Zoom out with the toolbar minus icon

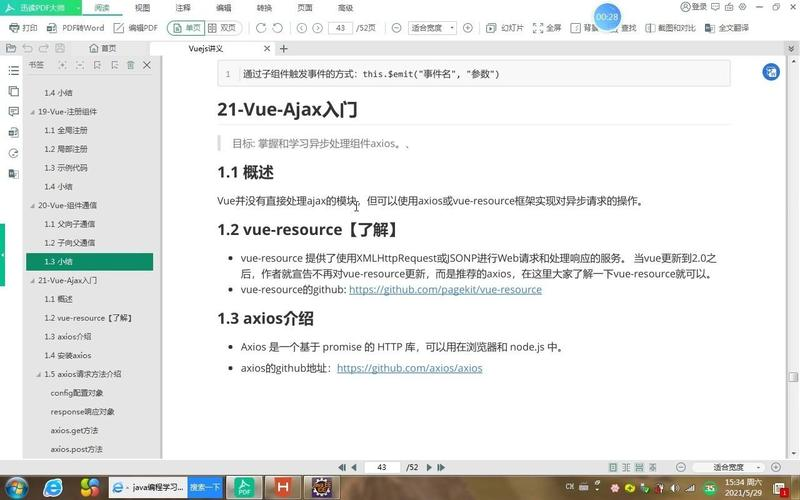click(396, 28)
